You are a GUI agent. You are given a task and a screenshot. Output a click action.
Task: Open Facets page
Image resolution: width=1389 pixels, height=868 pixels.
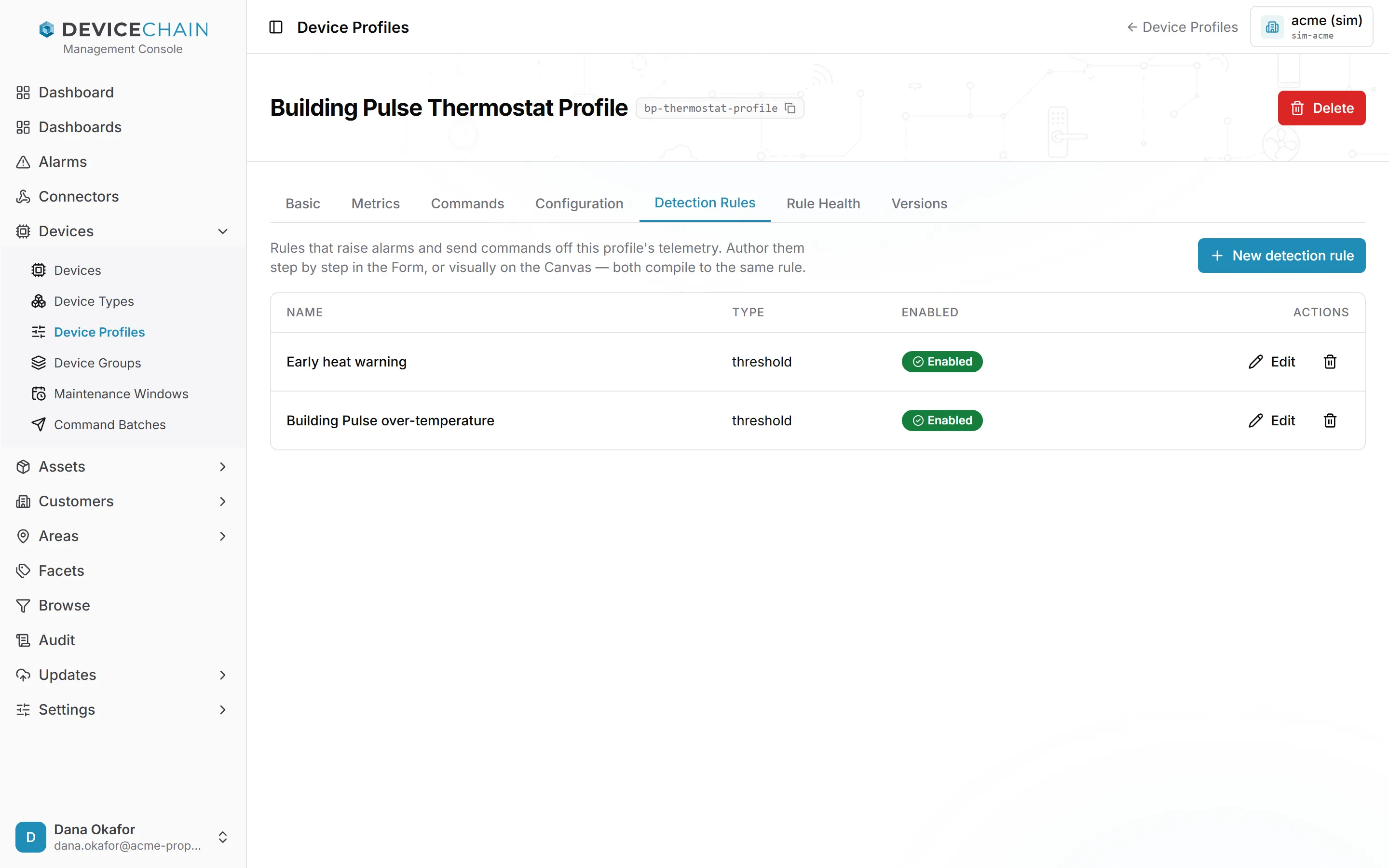point(61,570)
